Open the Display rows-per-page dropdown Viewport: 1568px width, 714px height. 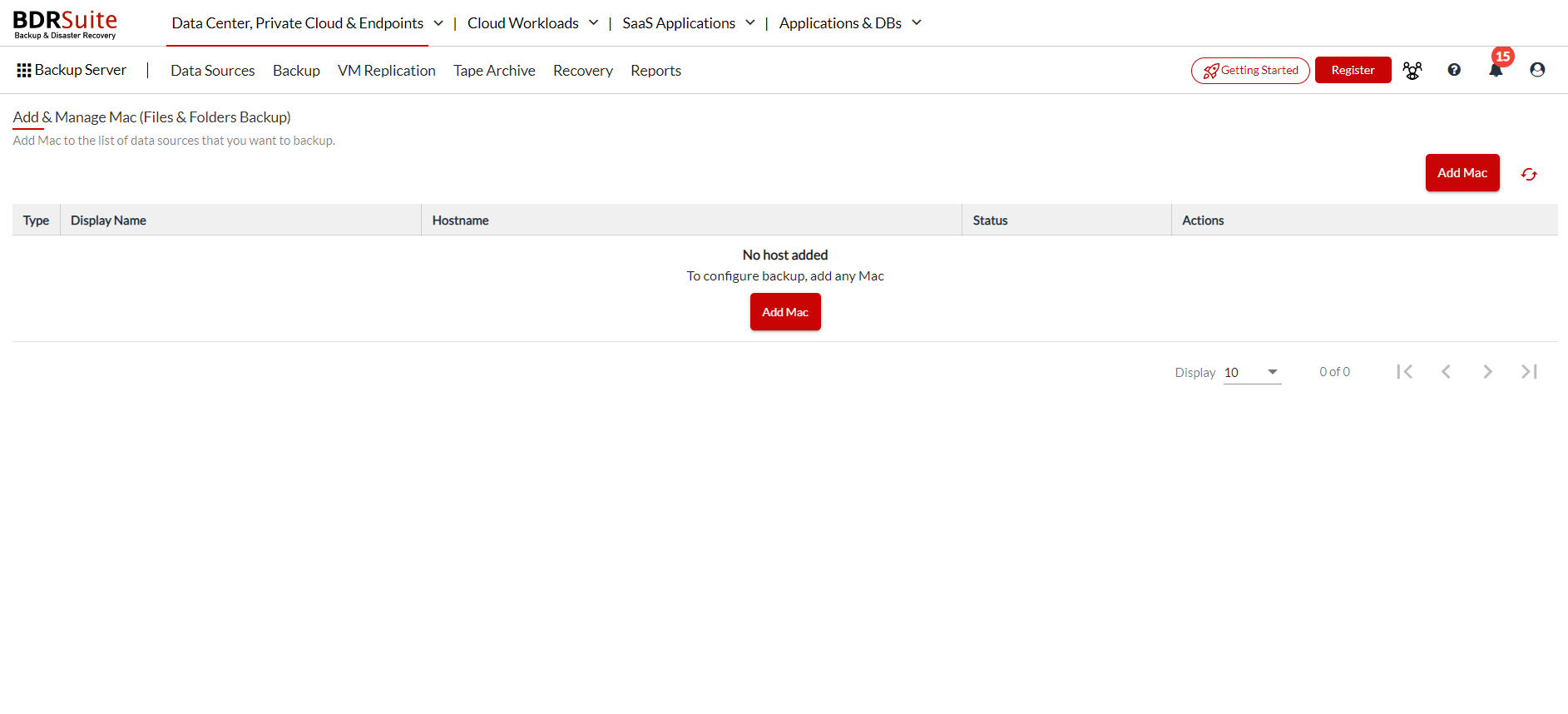tap(1252, 373)
